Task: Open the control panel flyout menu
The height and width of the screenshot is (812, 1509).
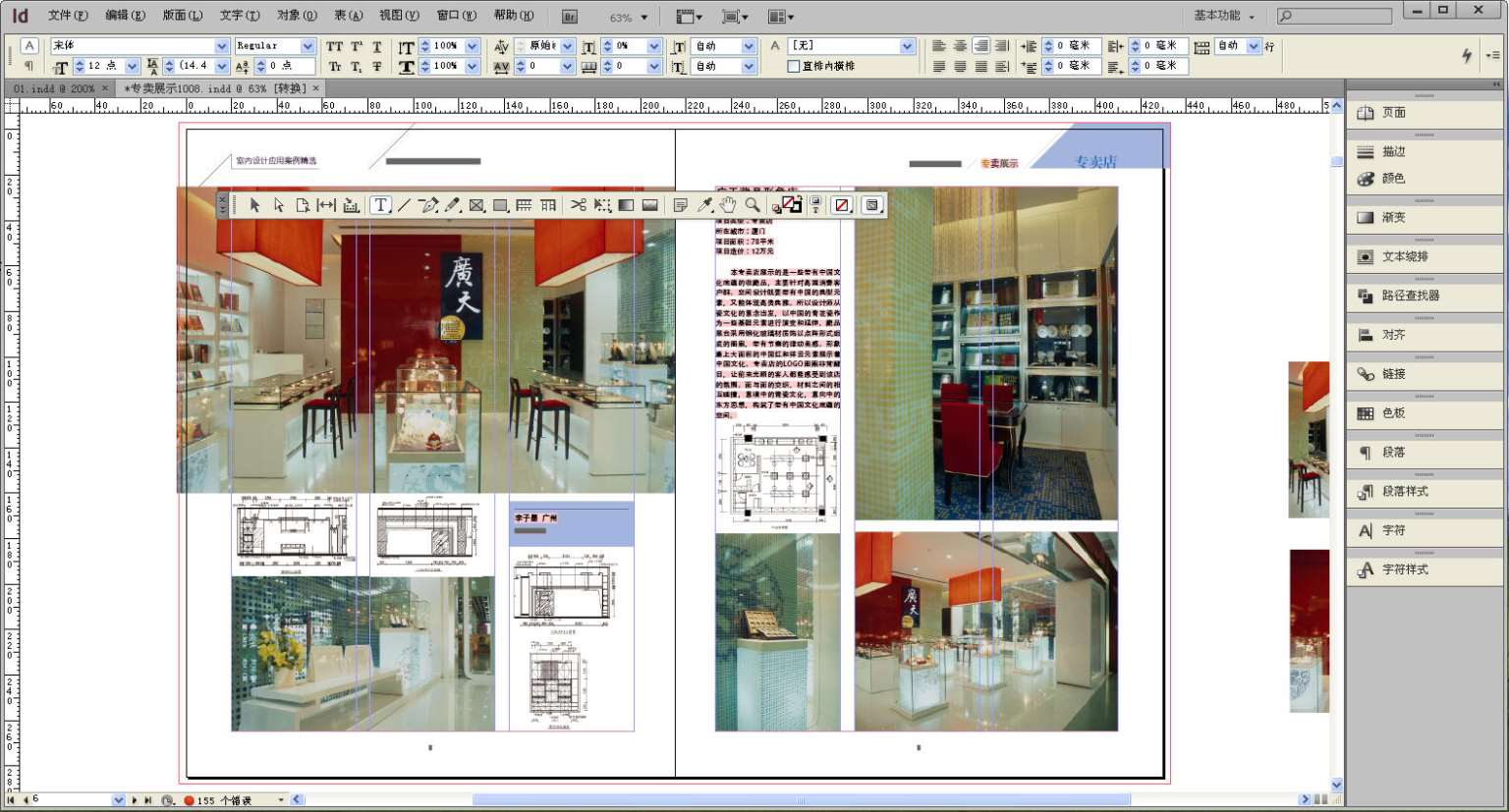Action: coord(1493,56)
